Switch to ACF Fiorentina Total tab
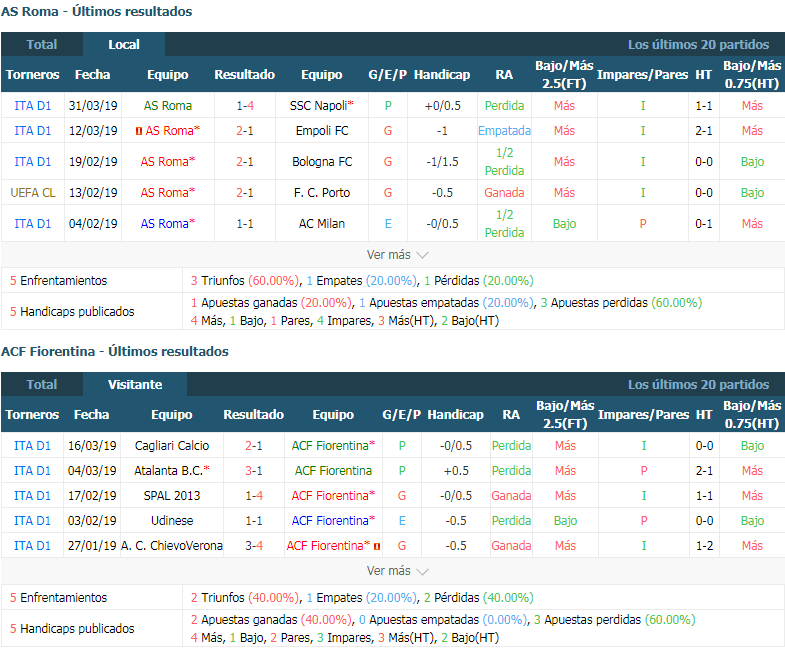The width and height of the screenshot is (785, 650). [x=42, y=385]
